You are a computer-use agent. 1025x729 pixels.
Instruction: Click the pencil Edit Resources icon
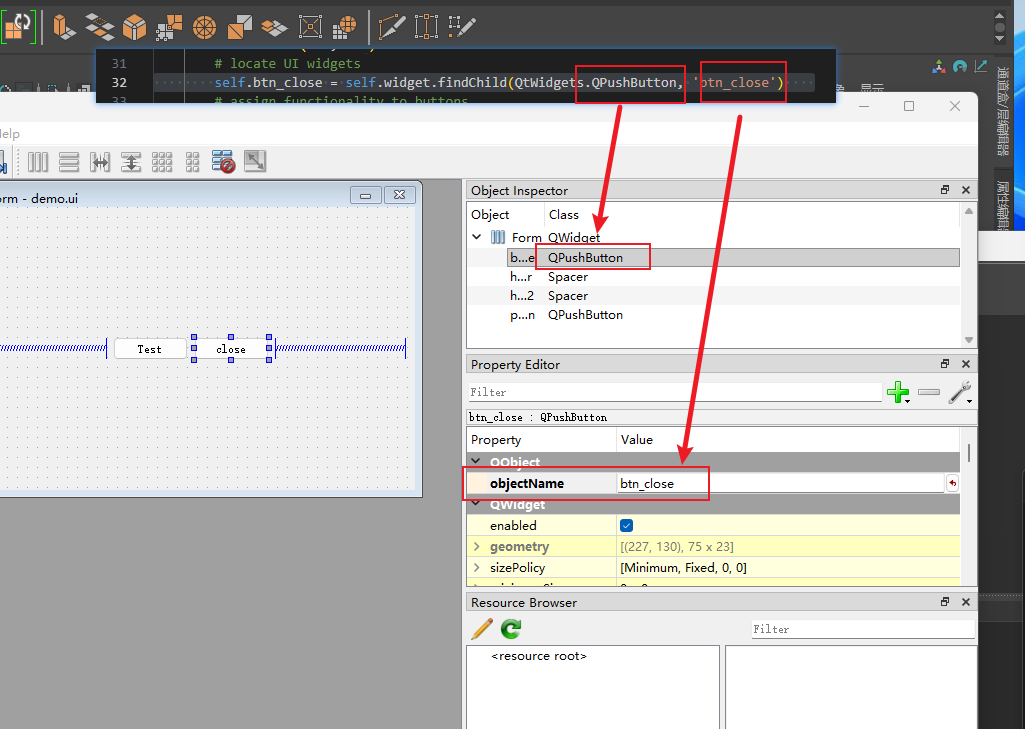482,629
